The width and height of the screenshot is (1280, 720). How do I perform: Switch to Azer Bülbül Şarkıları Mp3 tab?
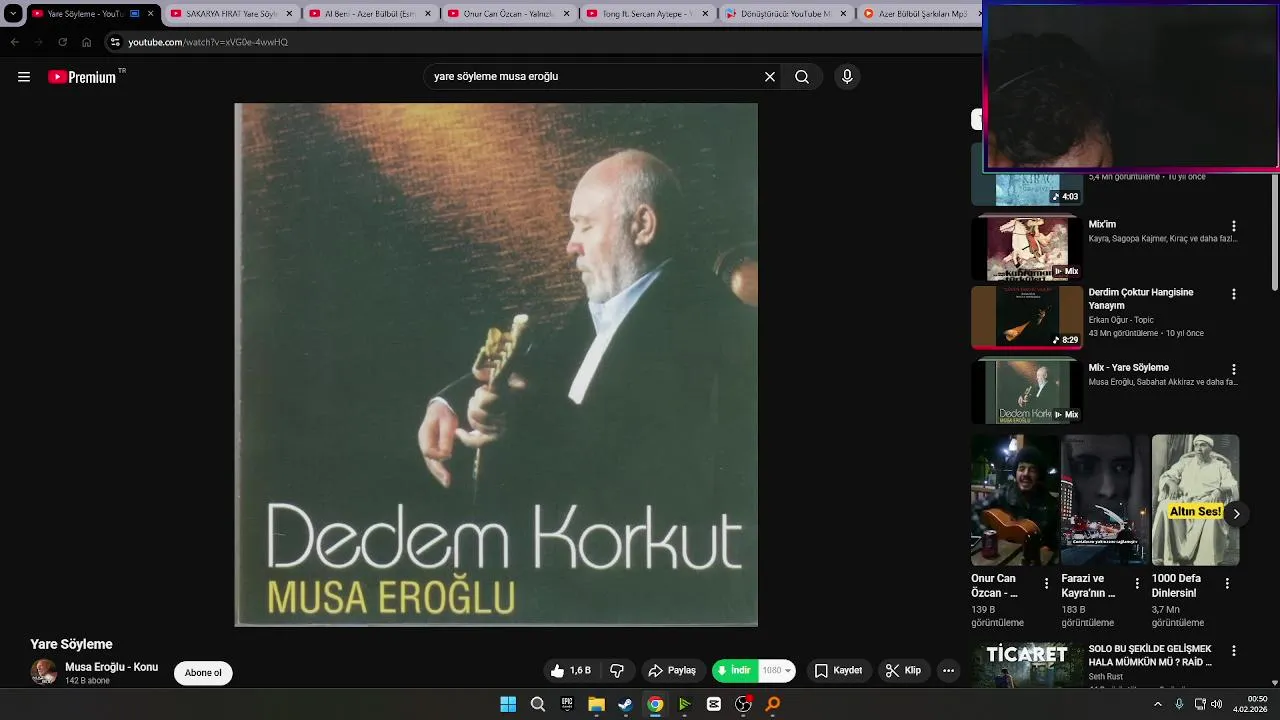point(918,14)
